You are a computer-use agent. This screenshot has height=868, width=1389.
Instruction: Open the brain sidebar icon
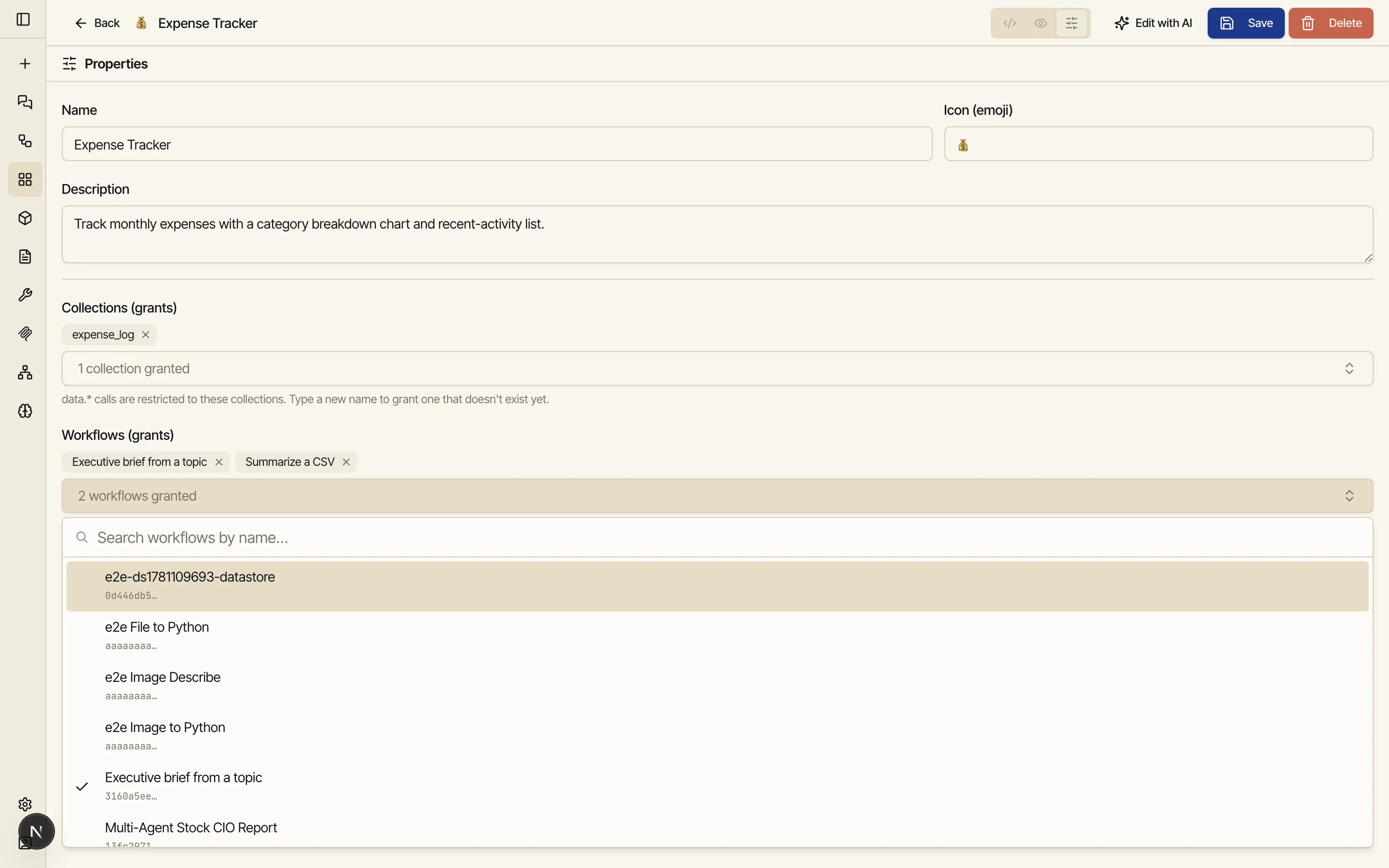coord(25,411)
